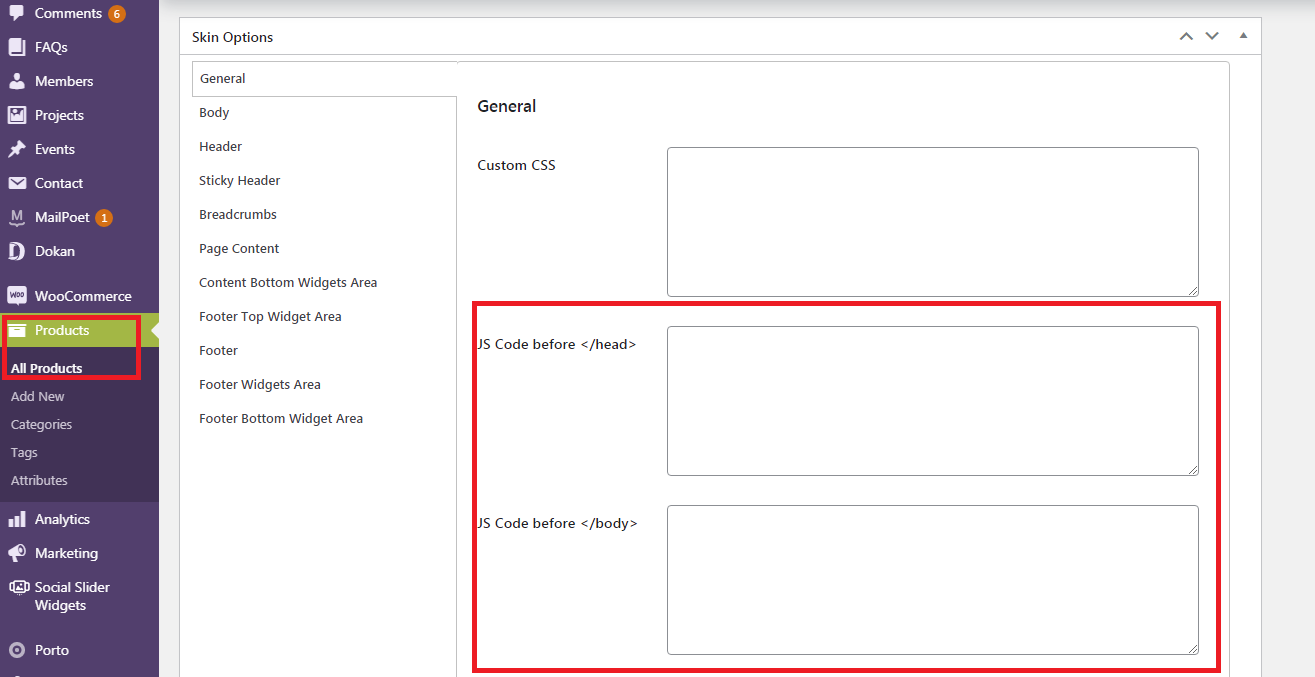The width and height of the screenshot is (1315, 677).
Task: Open the product Categories link
Action: pos(42,424)
